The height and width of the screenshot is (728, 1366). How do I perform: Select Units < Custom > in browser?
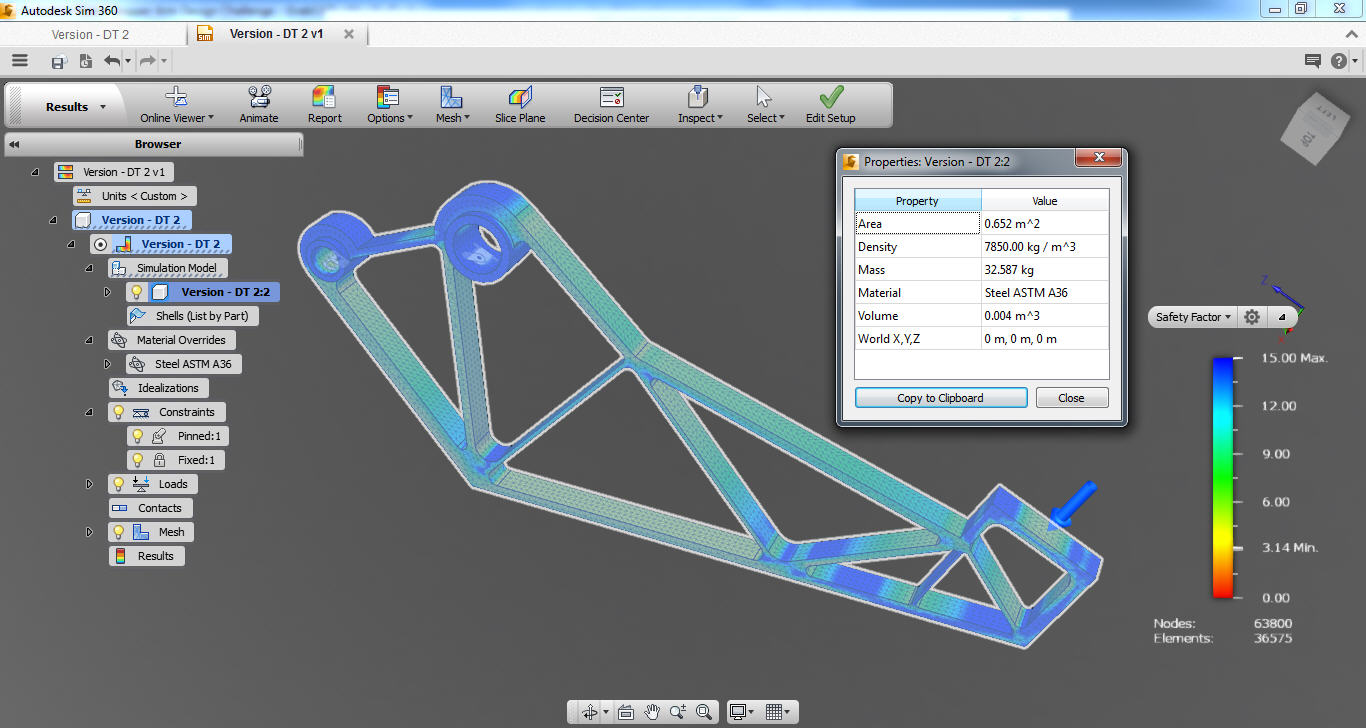135,196
